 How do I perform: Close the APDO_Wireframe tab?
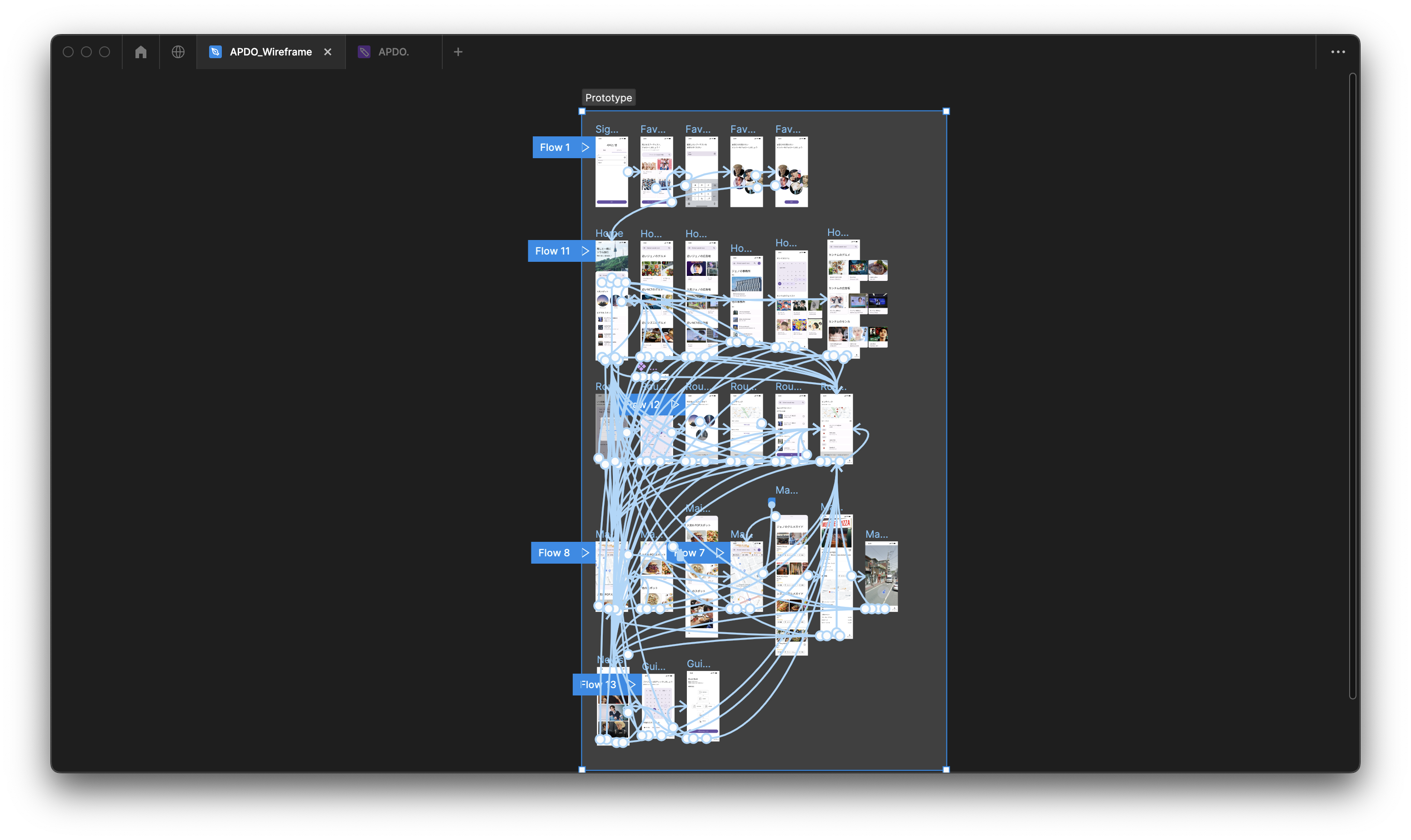328,52
